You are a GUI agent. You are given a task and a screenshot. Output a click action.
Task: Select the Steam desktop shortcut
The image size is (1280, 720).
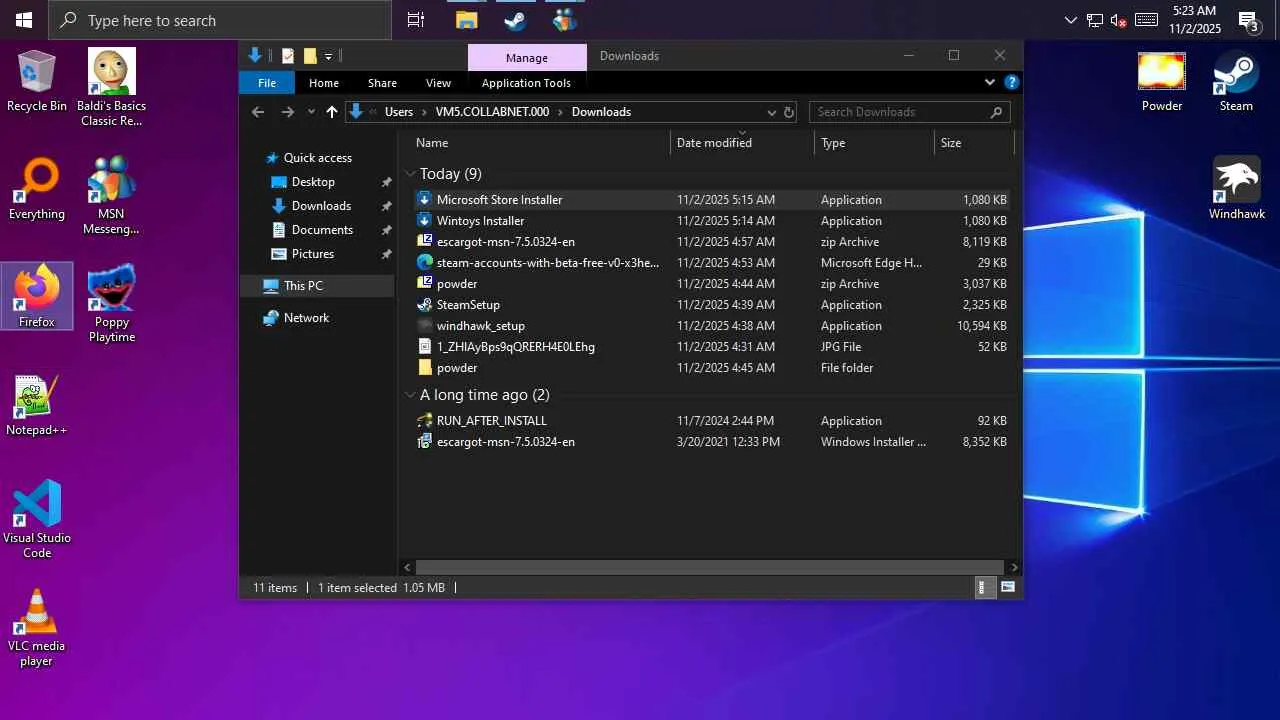pos(1236,80)
